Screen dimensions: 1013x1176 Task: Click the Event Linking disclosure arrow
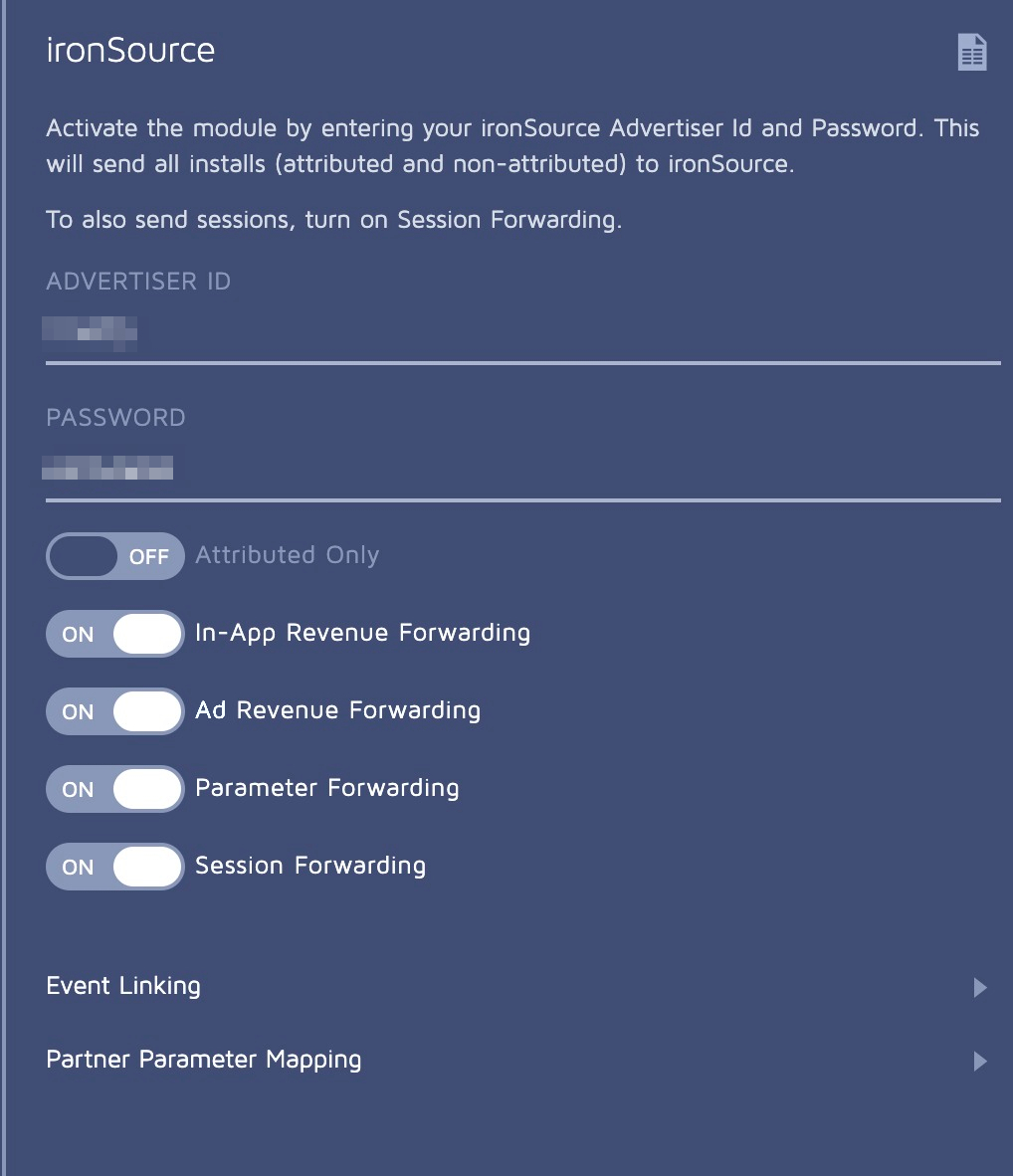979,987
